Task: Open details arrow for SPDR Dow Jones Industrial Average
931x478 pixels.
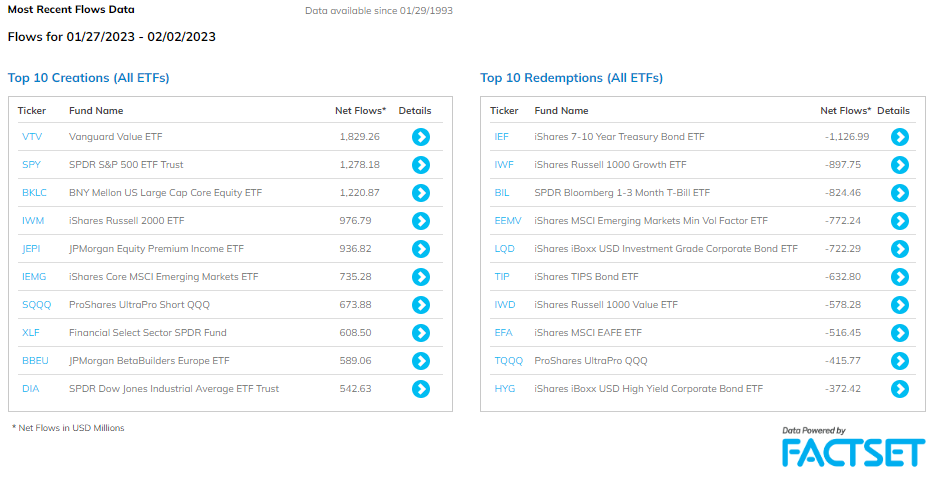Action: [421, 389]
